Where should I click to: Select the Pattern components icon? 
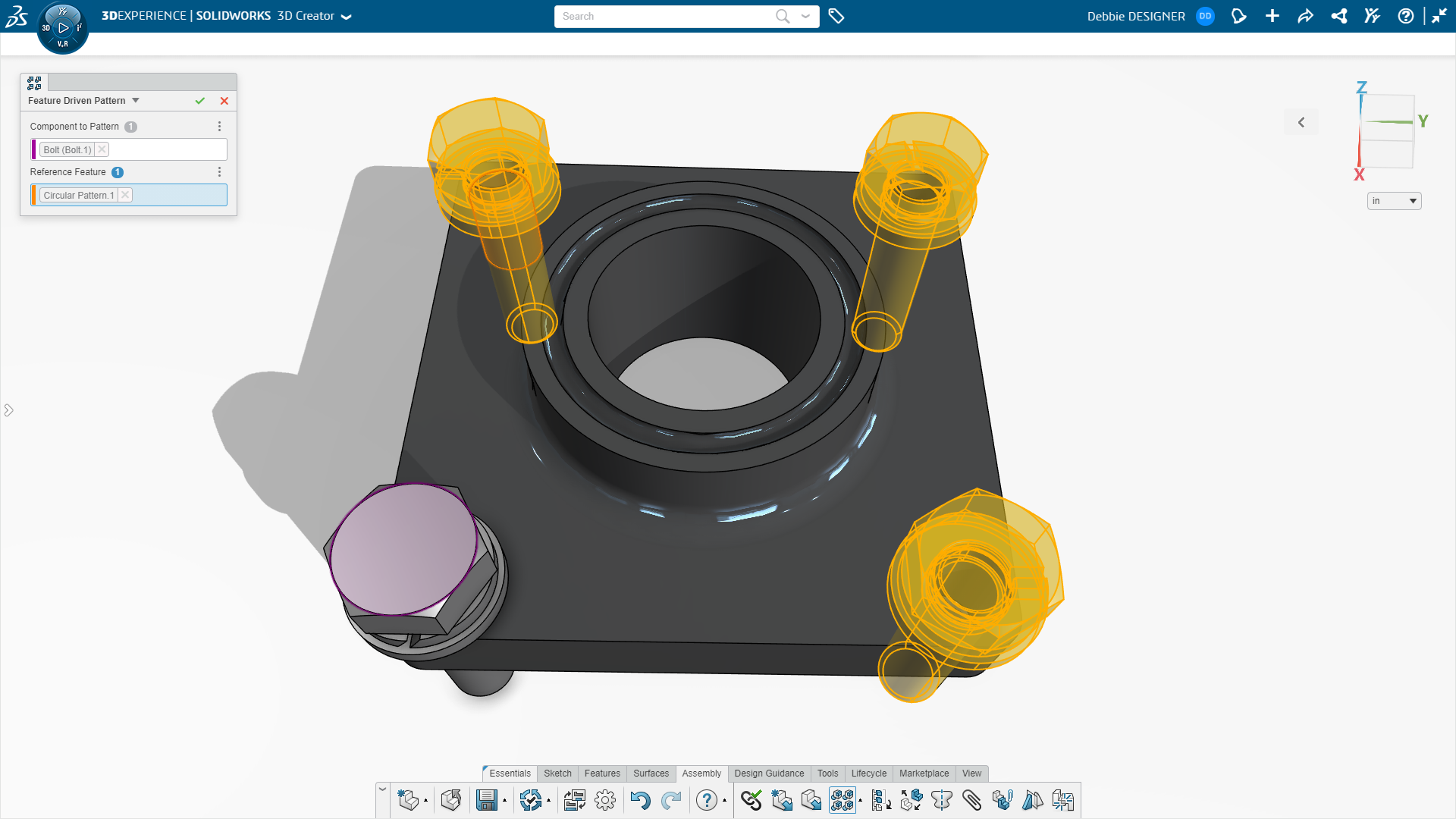[x=842, y=800]
